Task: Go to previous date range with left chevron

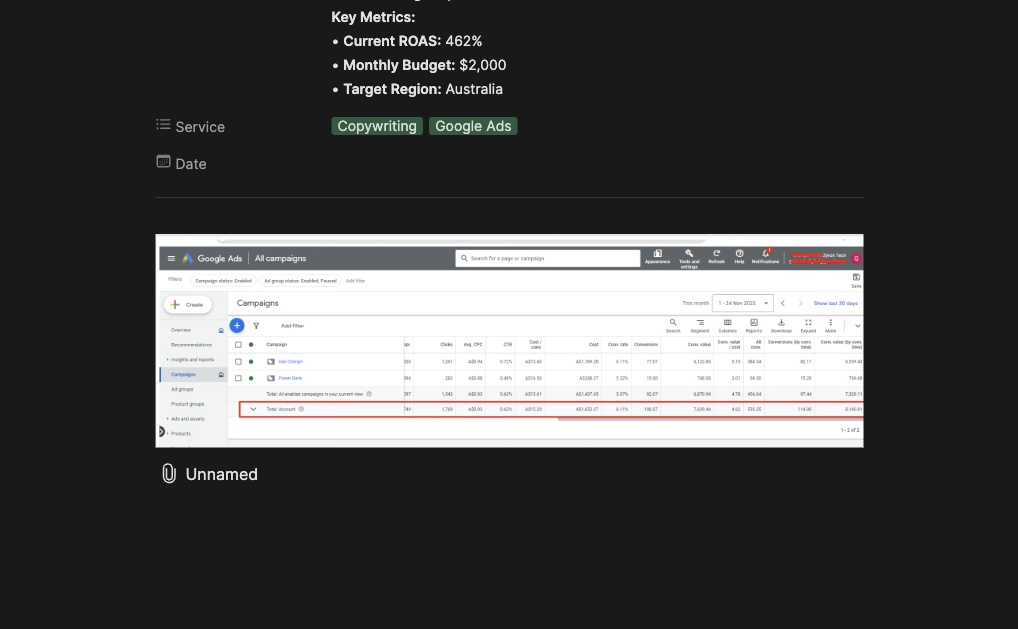Action: [x=783, y=303]
